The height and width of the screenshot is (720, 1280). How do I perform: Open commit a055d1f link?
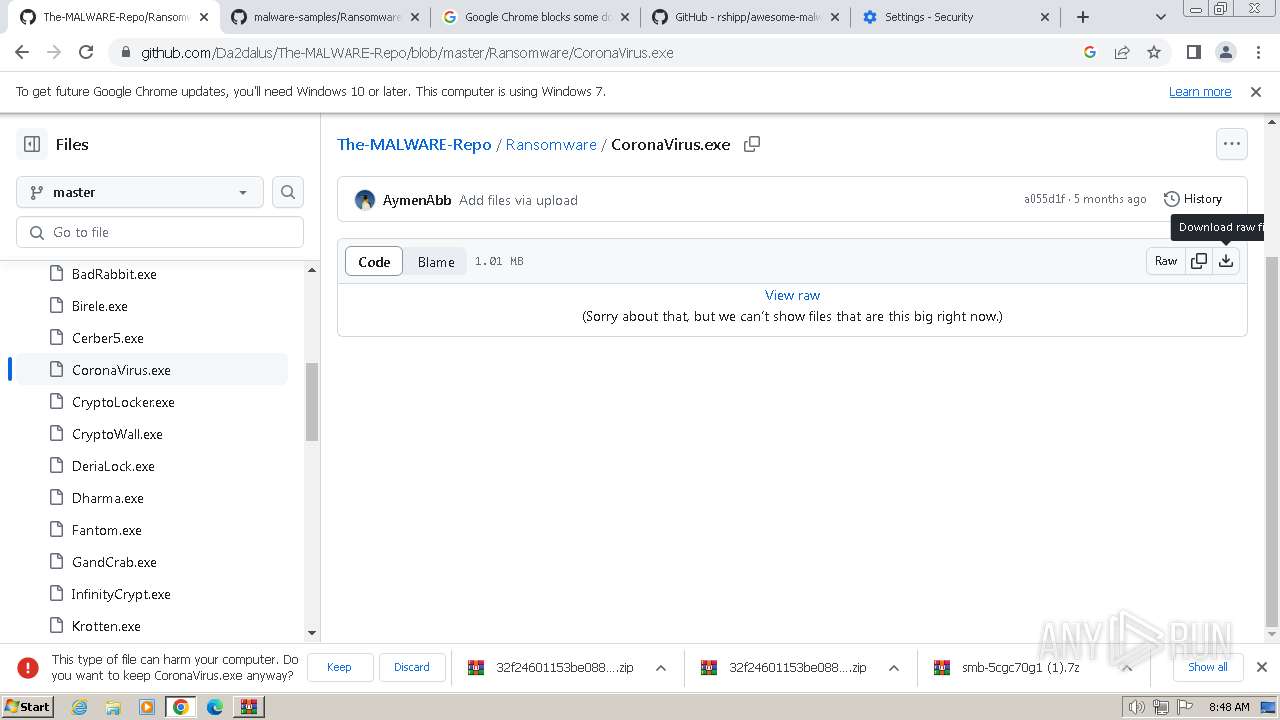click(1045, 199)
